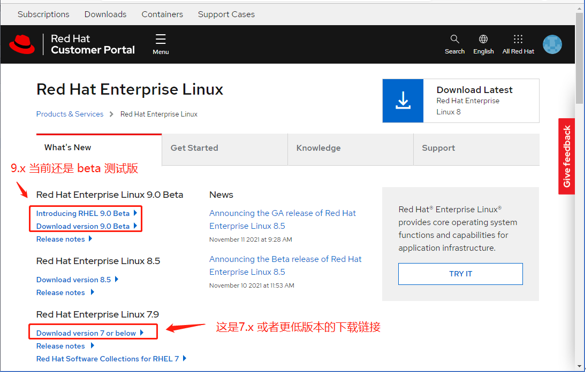The height and width of the screenshot is (374, 586).
Task: Open Download version 8.5 link
Action: [x=77, y=279]
